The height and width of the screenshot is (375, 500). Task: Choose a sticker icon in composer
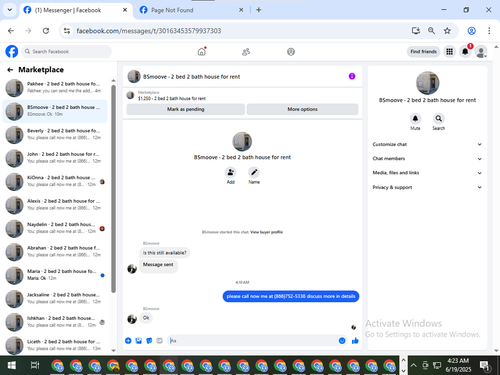pyautogui.click(x=149, y=341)
